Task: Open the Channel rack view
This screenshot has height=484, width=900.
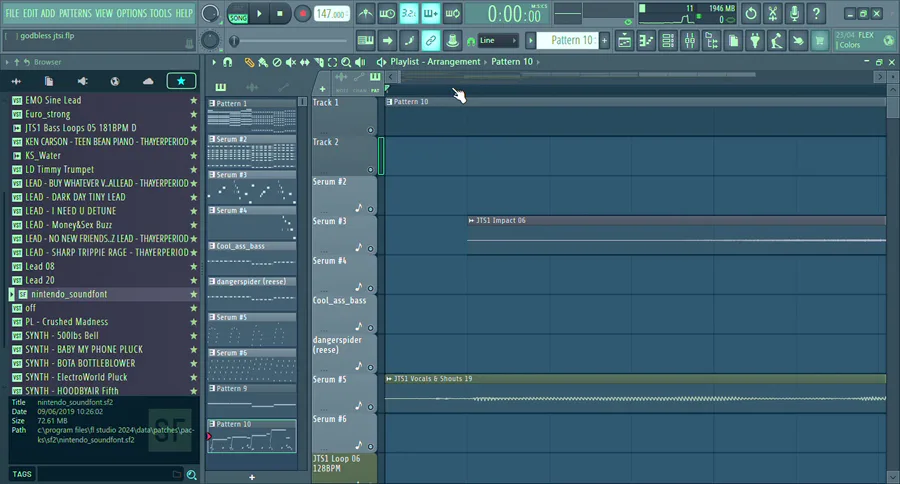Action: [x=668, y=41]
